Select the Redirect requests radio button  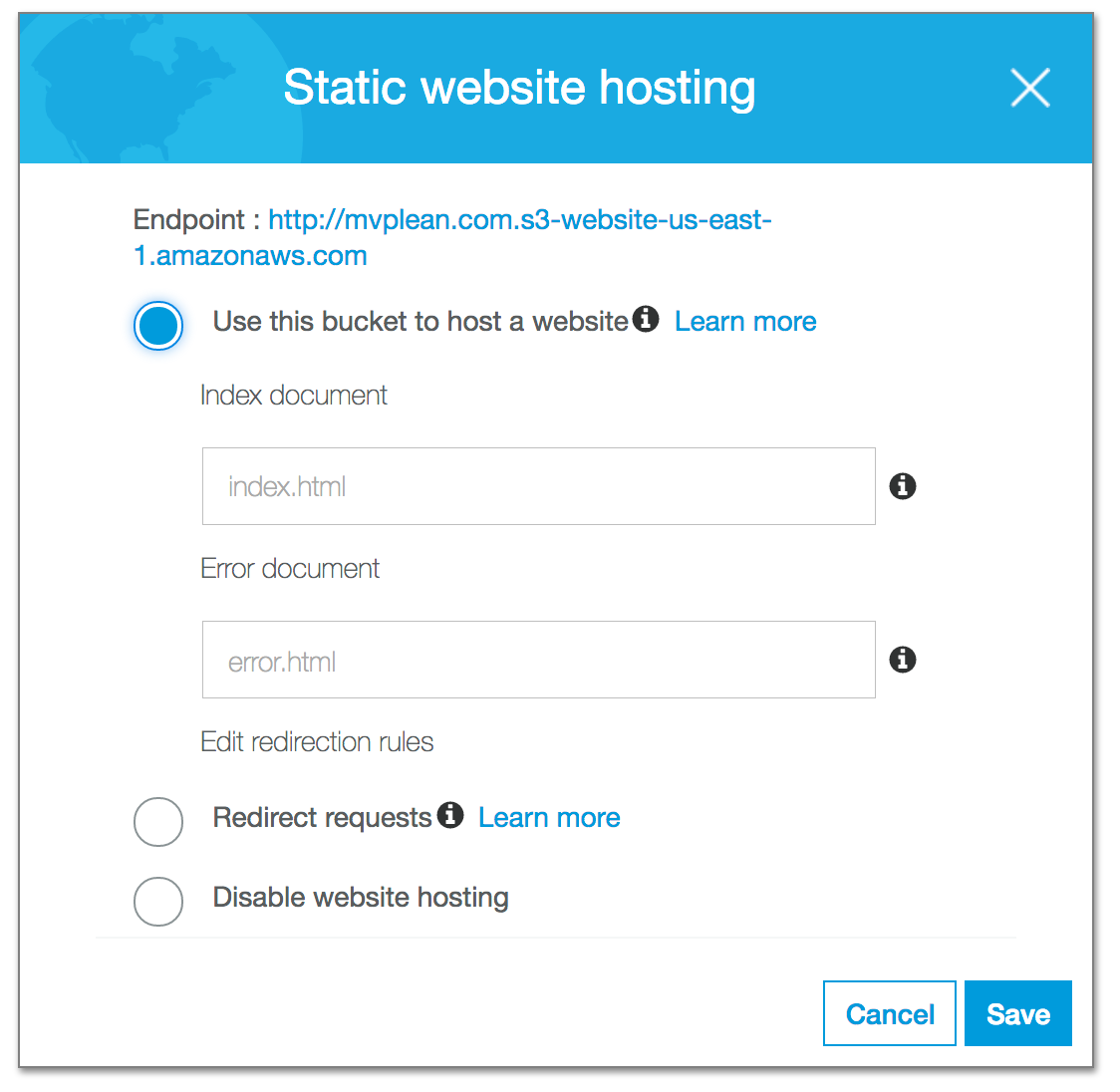(158, 821)
